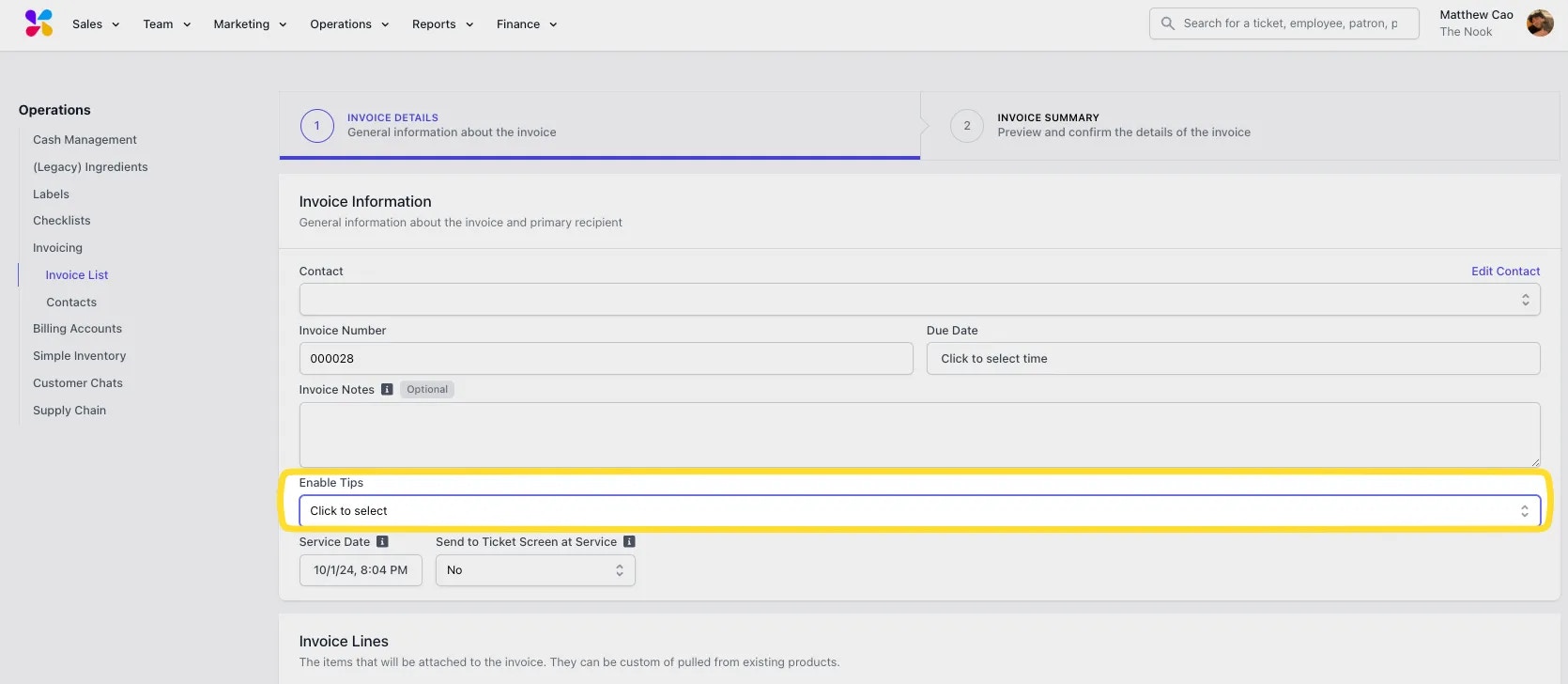The image size is (1568, 684).
Task: Click the Service Date info icon
Action: click(x=382, y=542)
